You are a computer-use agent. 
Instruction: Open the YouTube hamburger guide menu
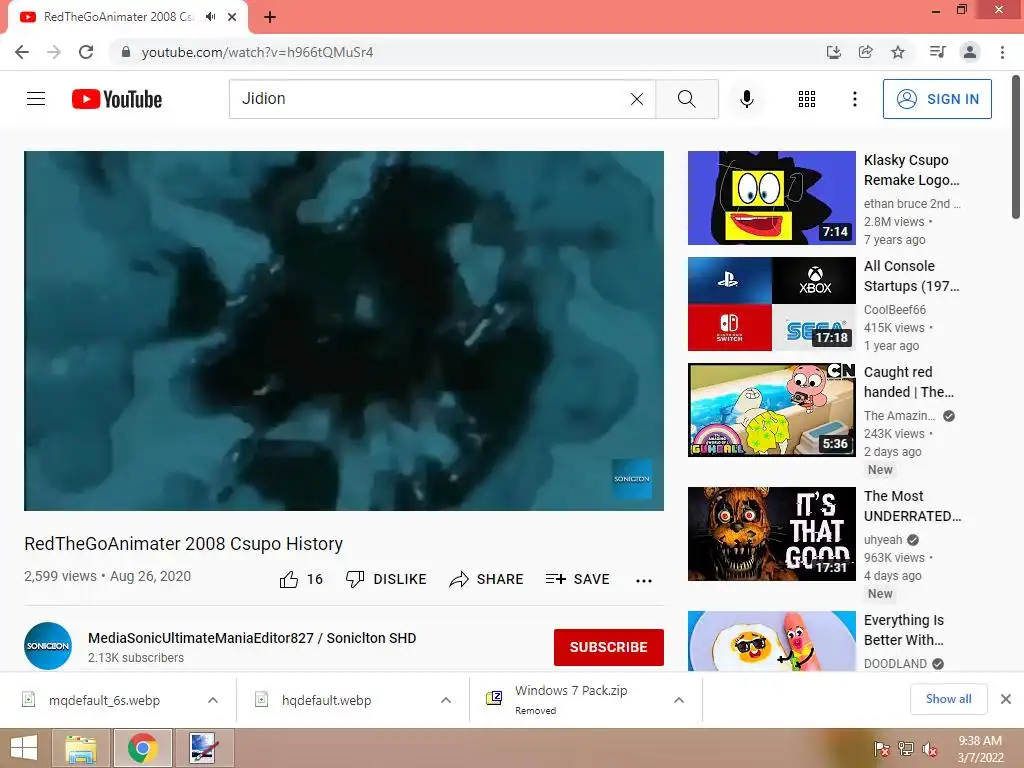(x=36, y=99)
